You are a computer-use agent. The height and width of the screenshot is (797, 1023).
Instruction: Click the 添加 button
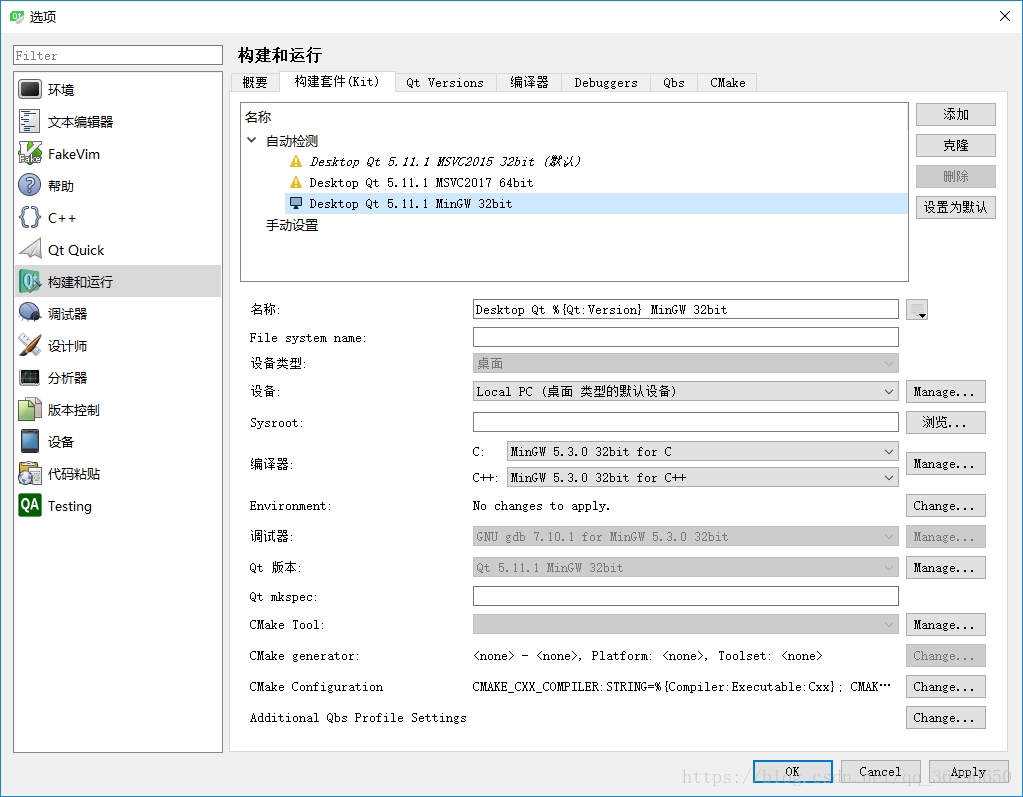pos(956,114)
